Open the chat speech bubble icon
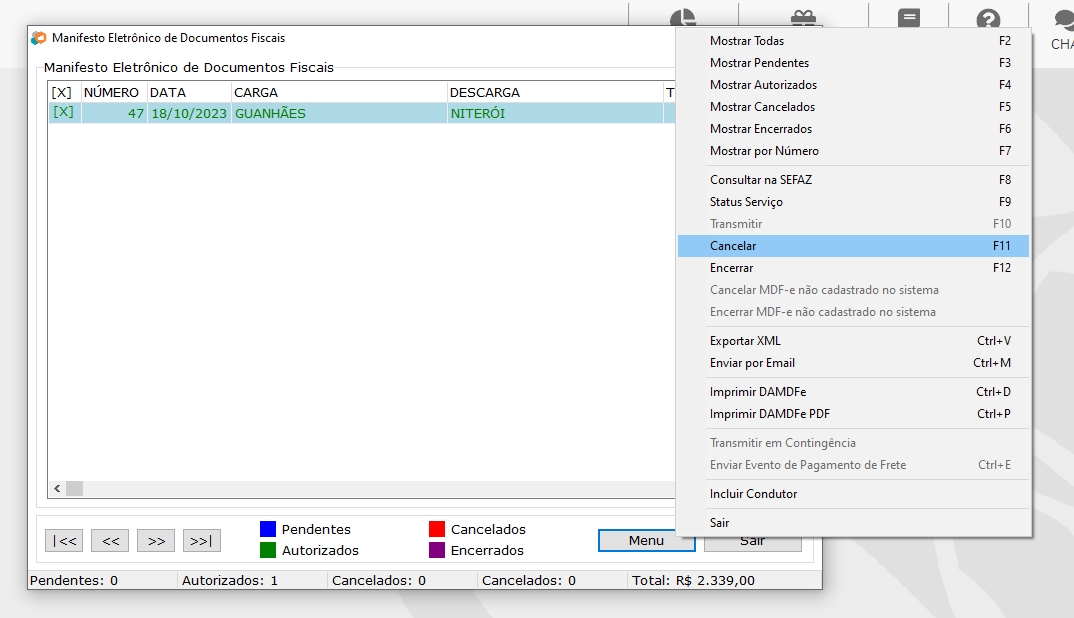Image resolution: width=1074 pixels, height=618 pixels. pyautogui.click(x=1064, y=19)
